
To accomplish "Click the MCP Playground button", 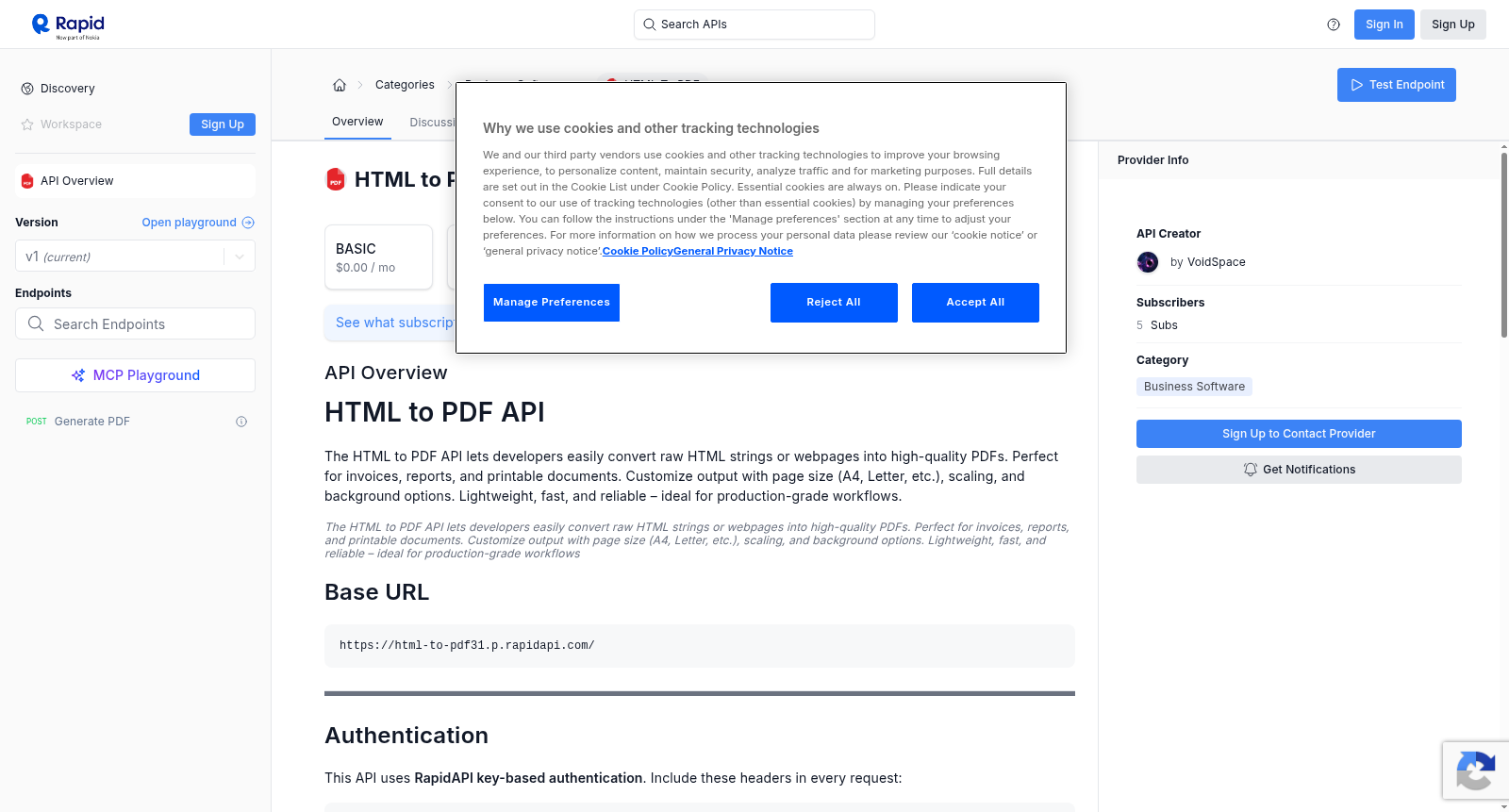I will click(x=135, y=375).
